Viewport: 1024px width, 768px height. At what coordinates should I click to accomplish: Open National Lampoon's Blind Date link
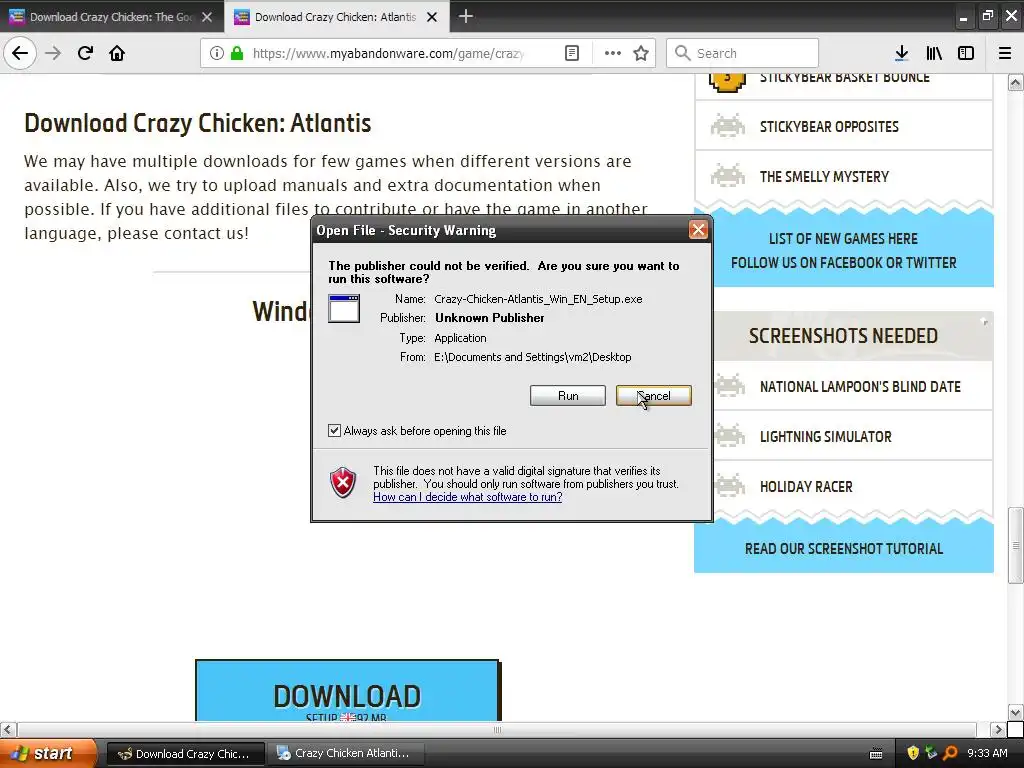(860, 387)
